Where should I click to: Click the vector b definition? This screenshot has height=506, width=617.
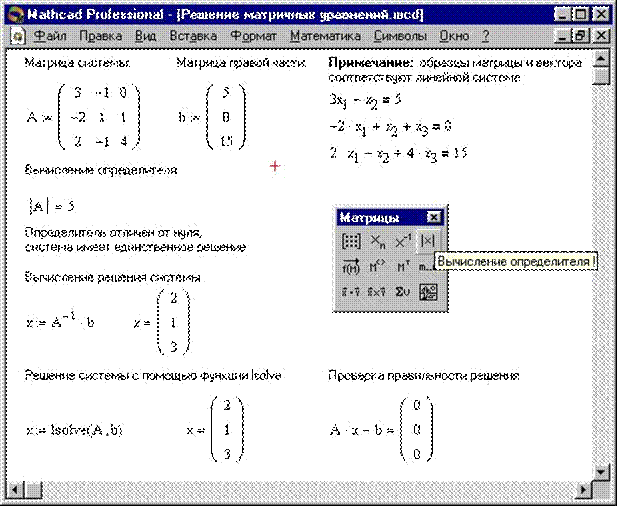[212, 117]
